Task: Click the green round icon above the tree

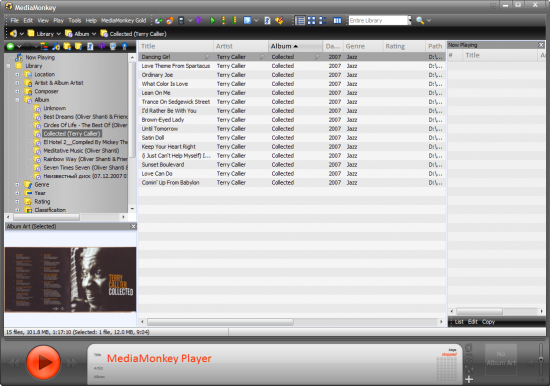Action: point(10,46)
